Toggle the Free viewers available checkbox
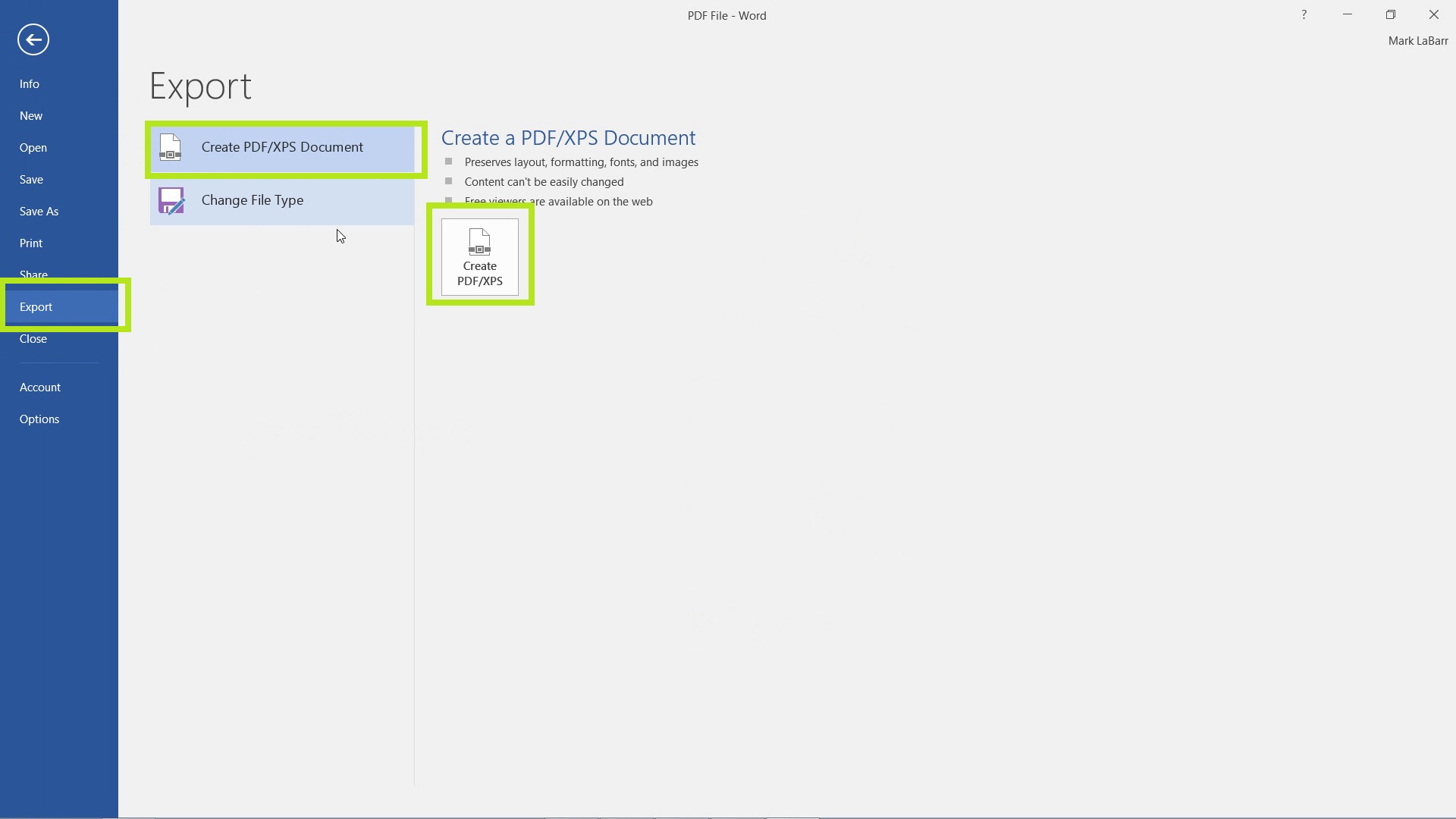Screen dimensions: 1456x819 pyautogui.click(x=448, y=201)
